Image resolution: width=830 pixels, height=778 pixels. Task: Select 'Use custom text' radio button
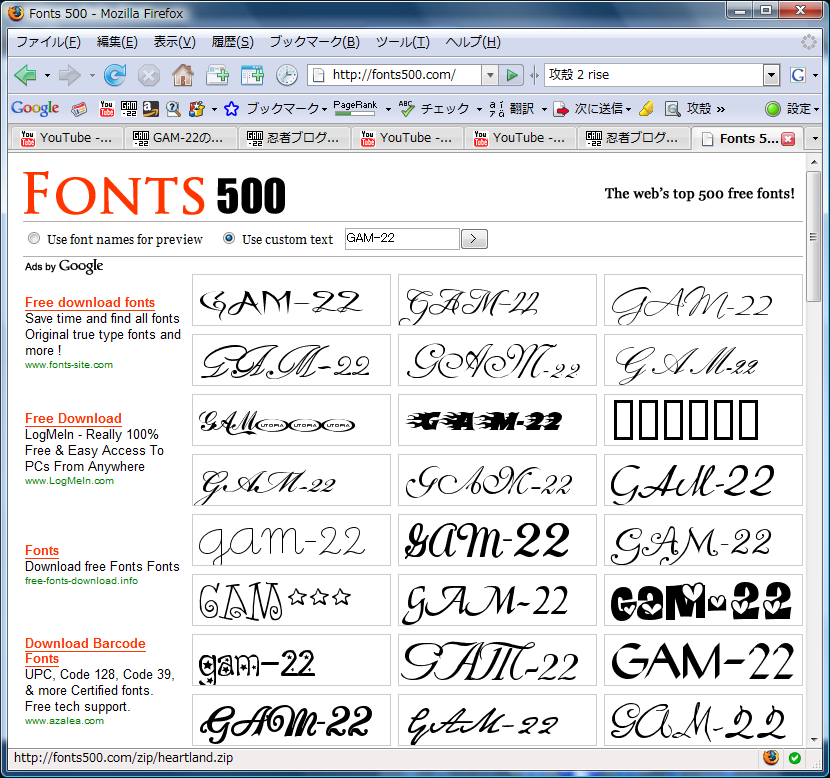(x=229, y=238)
